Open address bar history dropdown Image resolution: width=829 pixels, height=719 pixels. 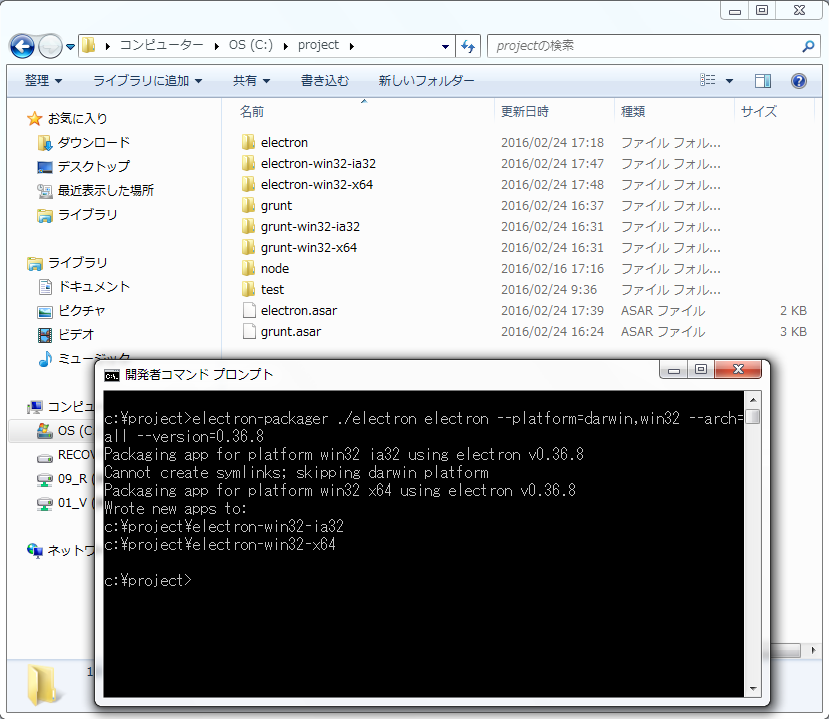click(x=445, y=47)
